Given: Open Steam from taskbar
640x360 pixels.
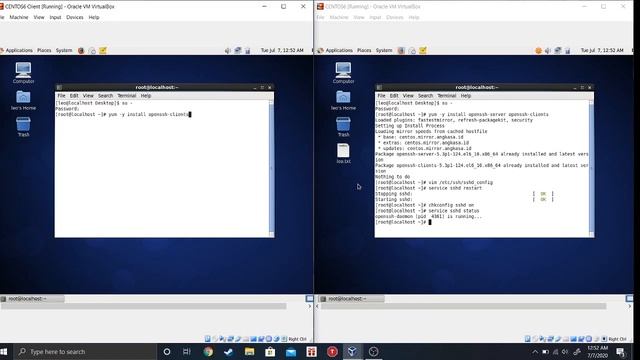Looking at the screenshot, I should (229, 352).
